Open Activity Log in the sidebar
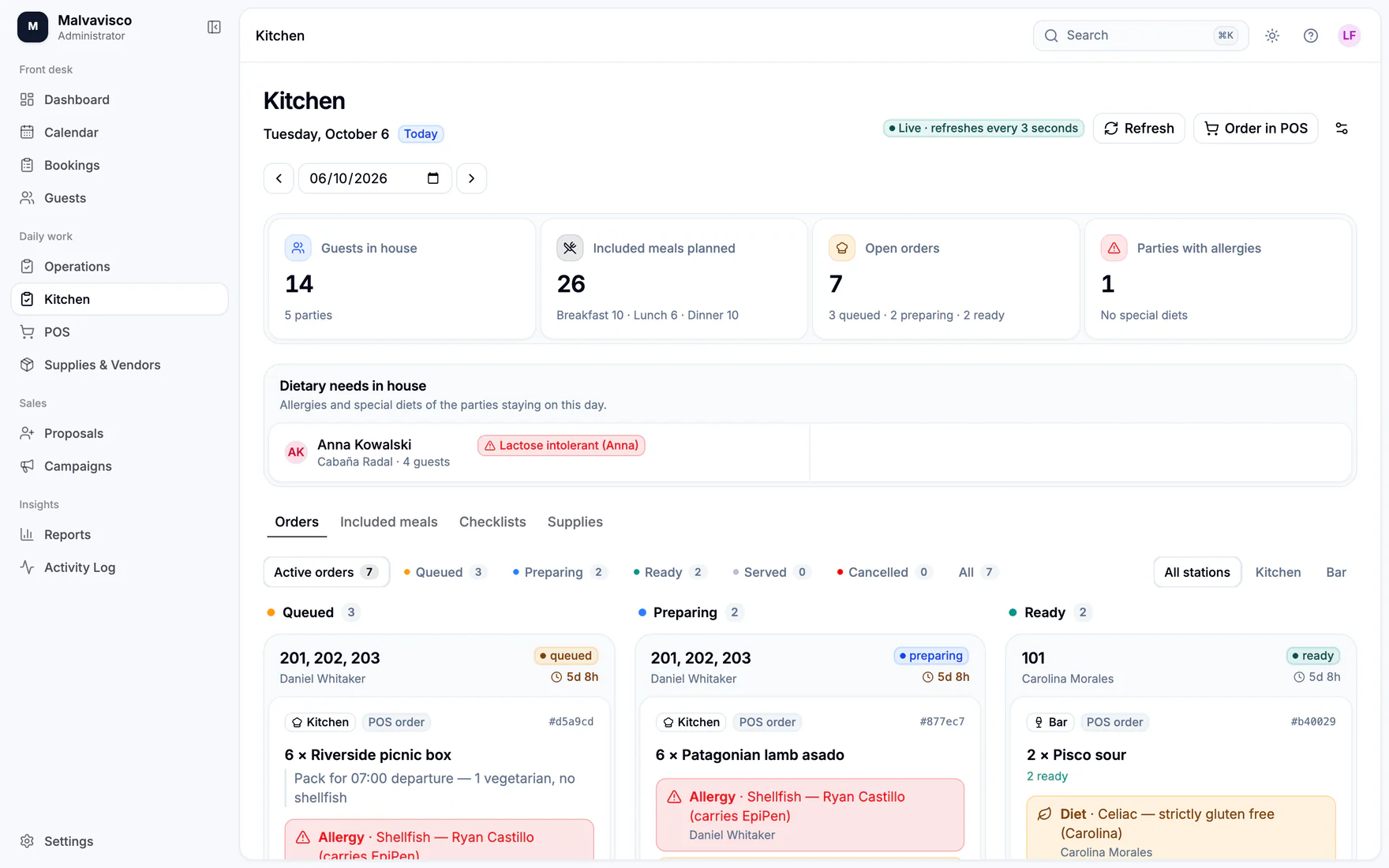1389x868 pixels. [x=120, y=567]
